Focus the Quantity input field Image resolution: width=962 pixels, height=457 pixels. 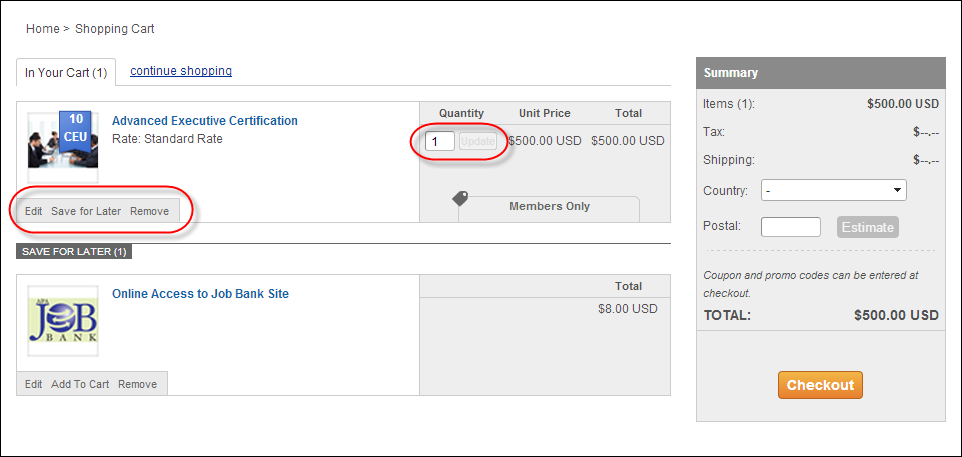(x=440, y=142)
